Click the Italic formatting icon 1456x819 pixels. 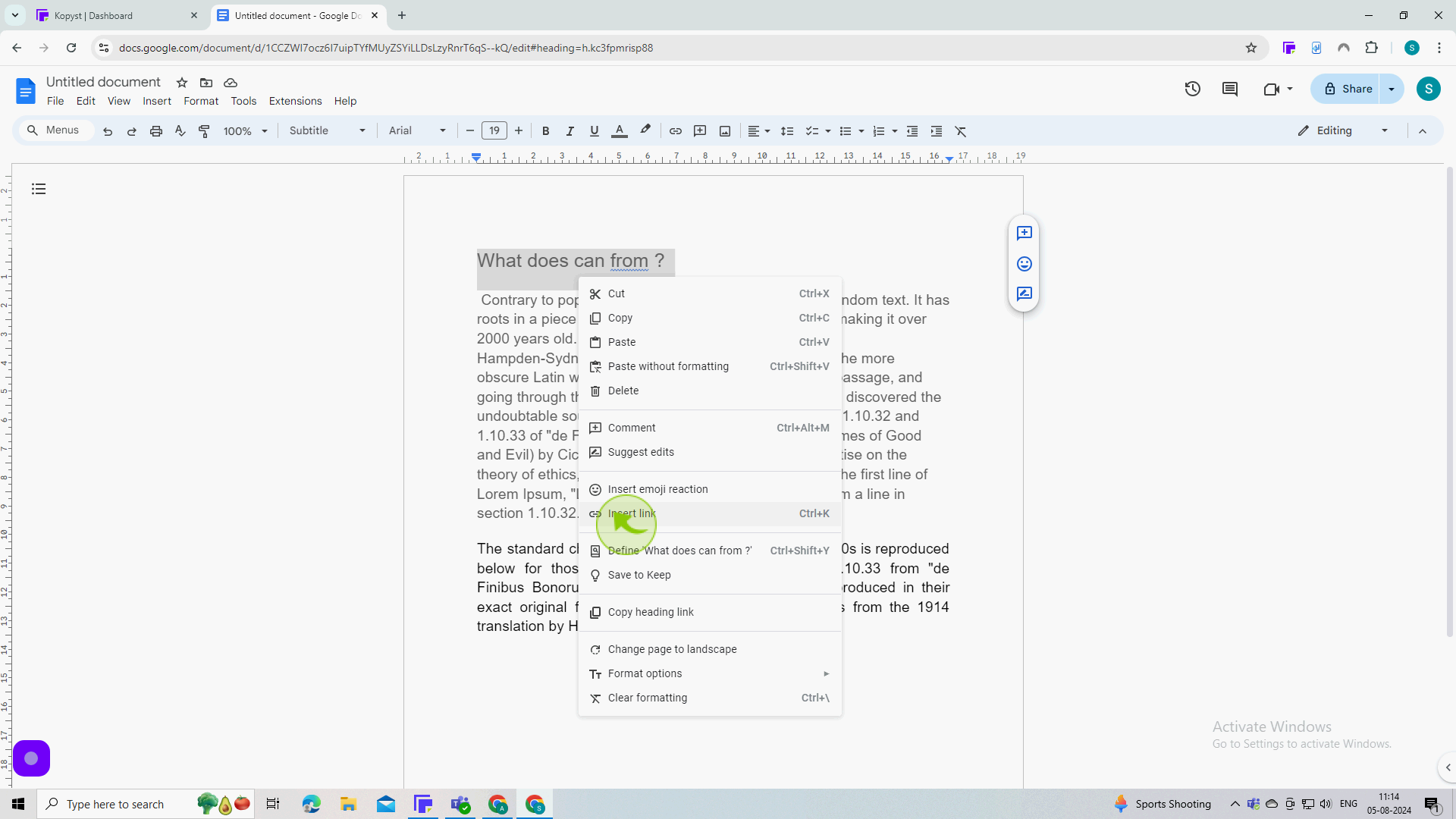pyautogui.click(x=570, y=131)
